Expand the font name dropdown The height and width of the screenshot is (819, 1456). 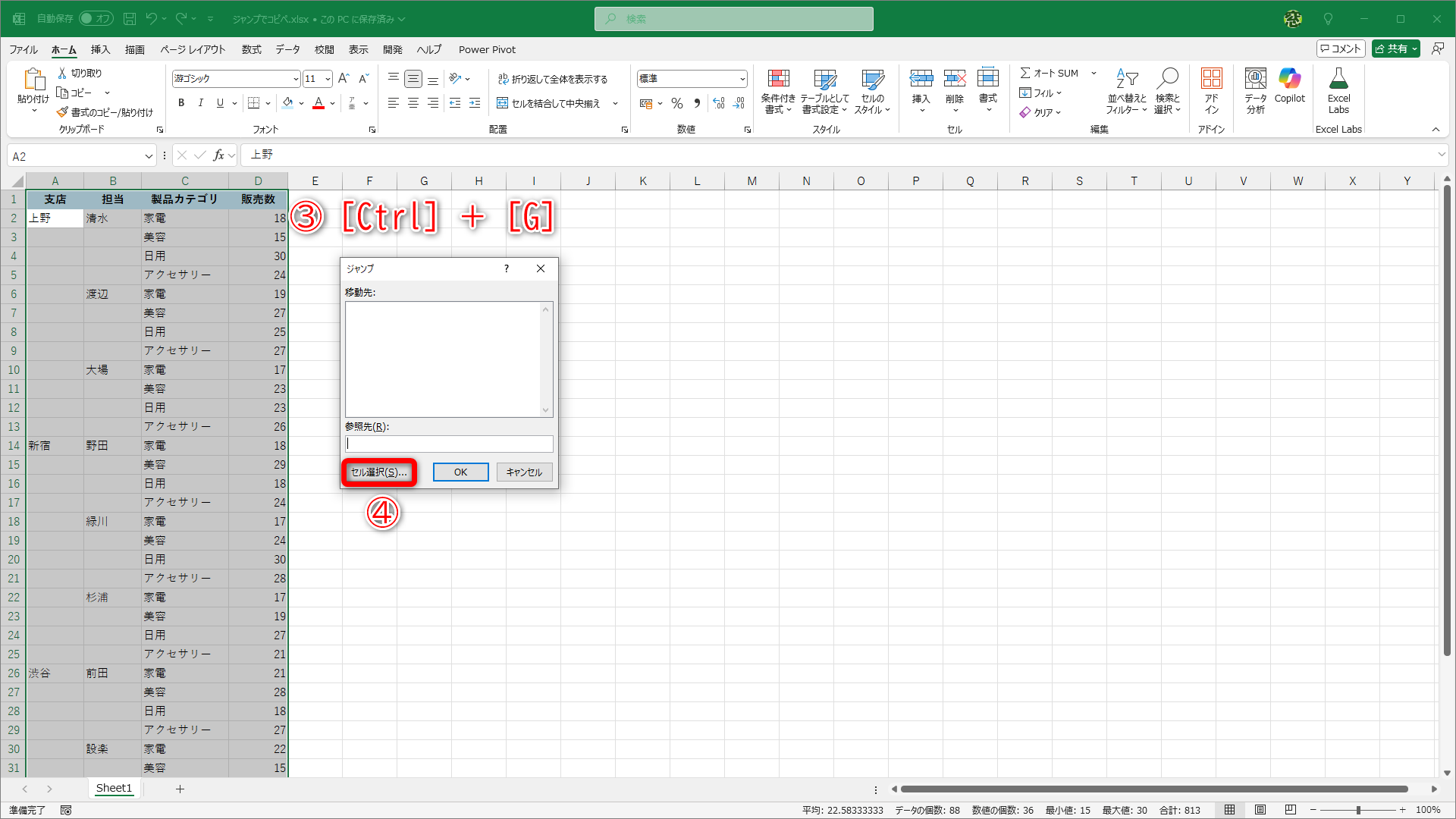(x=296, y=79)
